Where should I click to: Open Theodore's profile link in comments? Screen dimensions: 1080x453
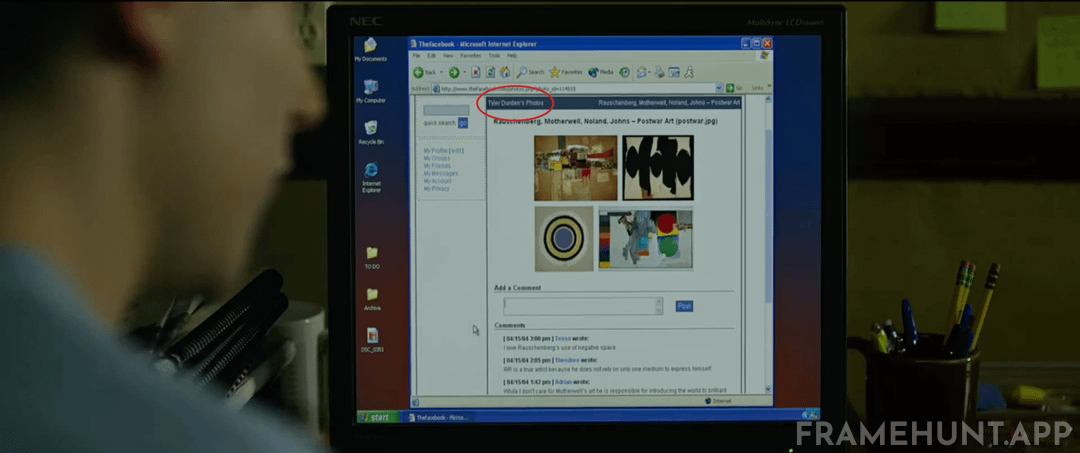pyautogui.click(x=567, y=360)
